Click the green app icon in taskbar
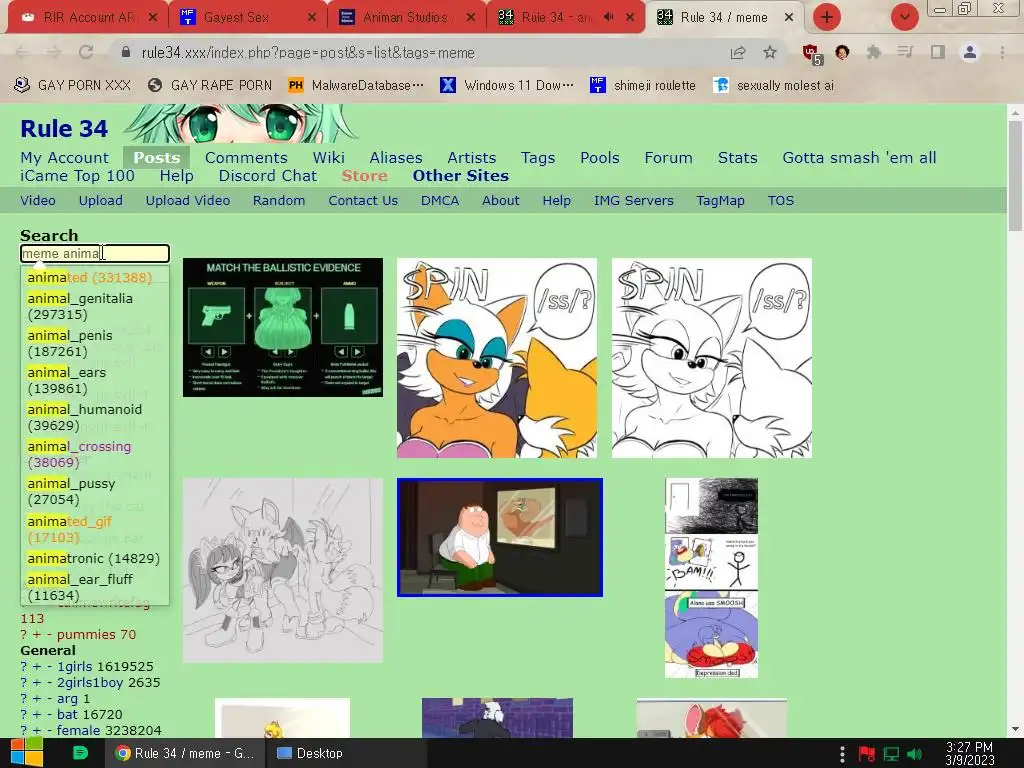The image size is (1024, 768). 80,753
